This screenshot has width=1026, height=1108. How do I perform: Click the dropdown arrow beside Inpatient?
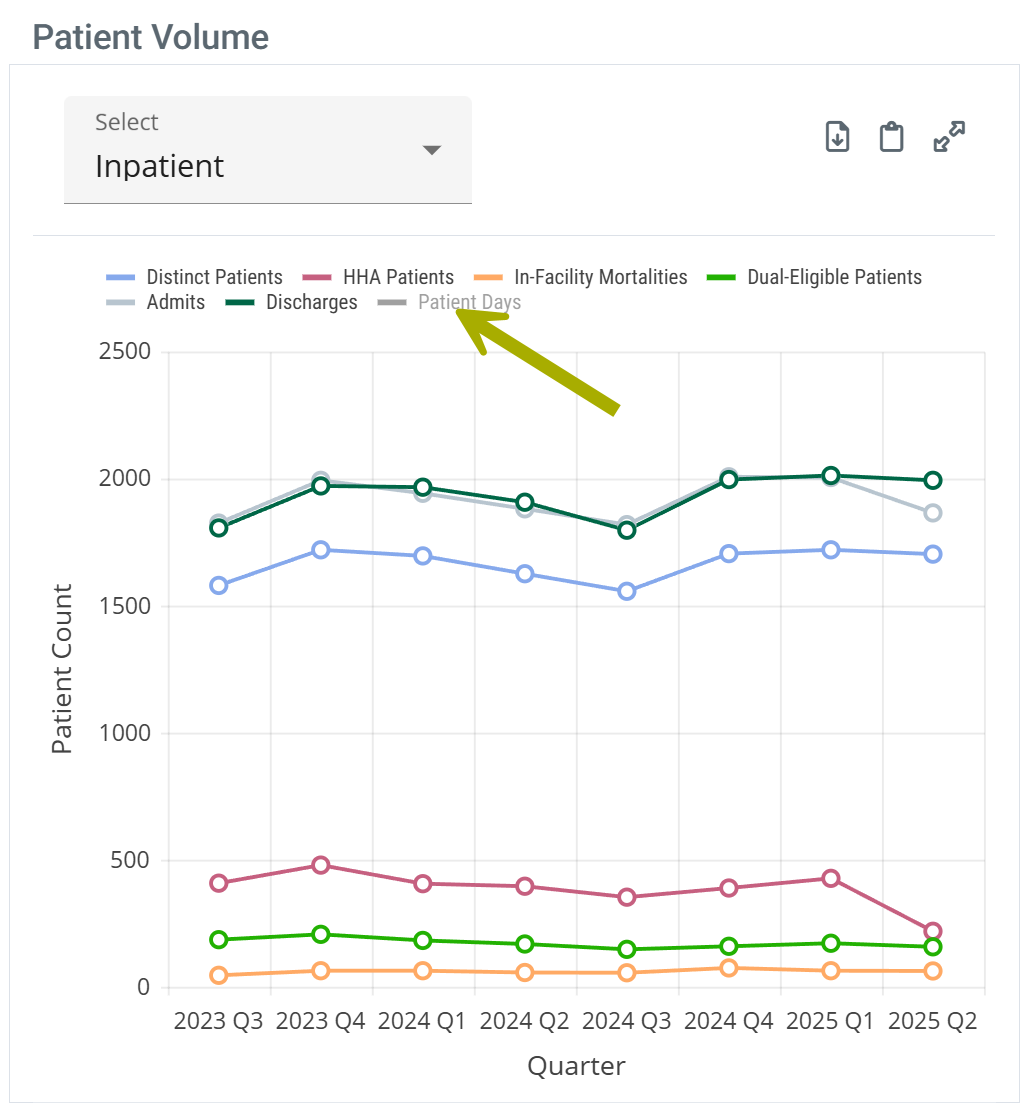(x=431, y=150)
